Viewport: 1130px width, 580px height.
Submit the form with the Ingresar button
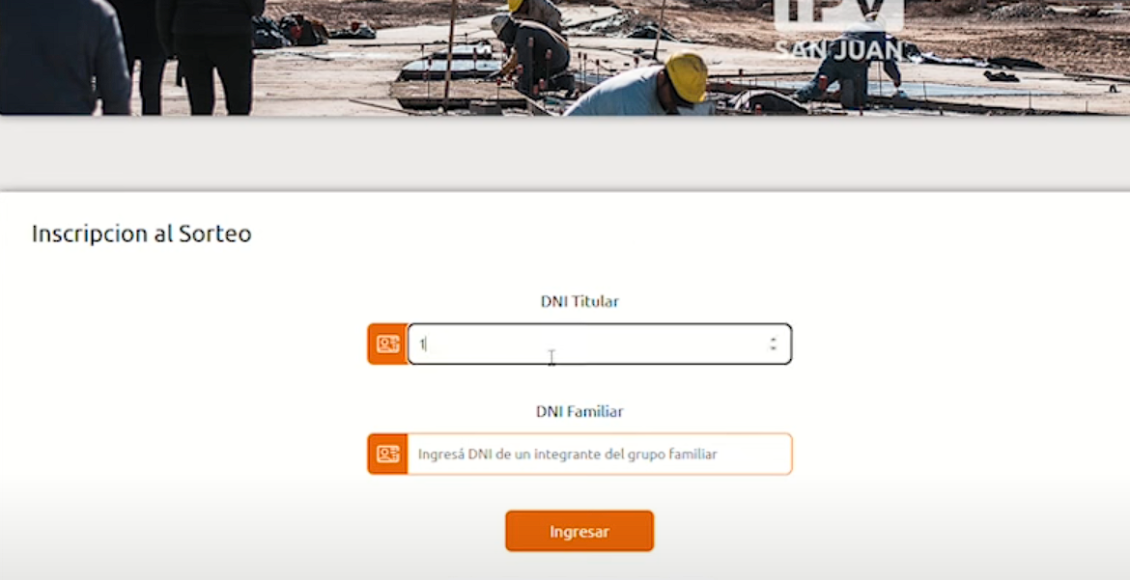579,532
